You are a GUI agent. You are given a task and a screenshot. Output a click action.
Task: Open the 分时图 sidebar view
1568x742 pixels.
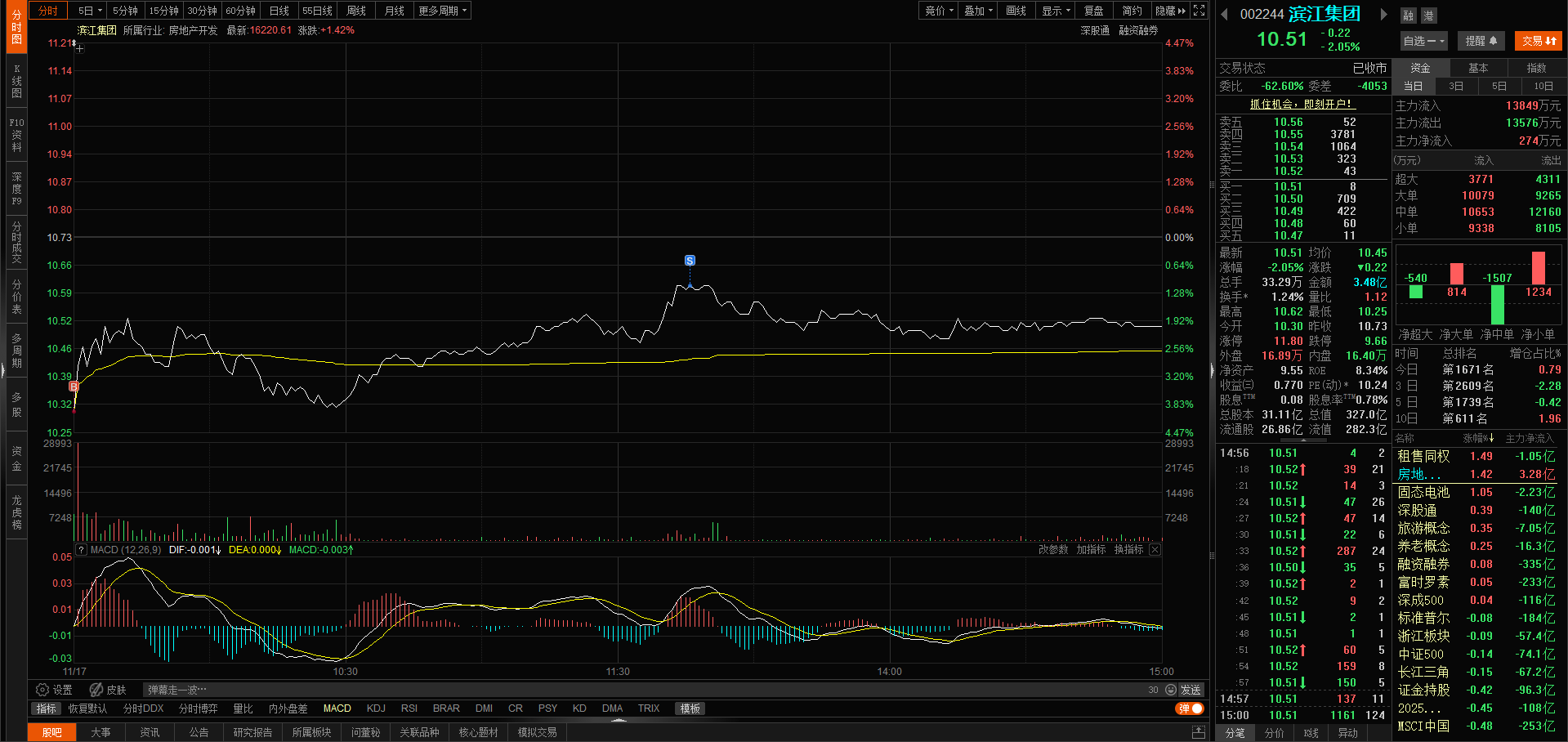pos(16,27)
